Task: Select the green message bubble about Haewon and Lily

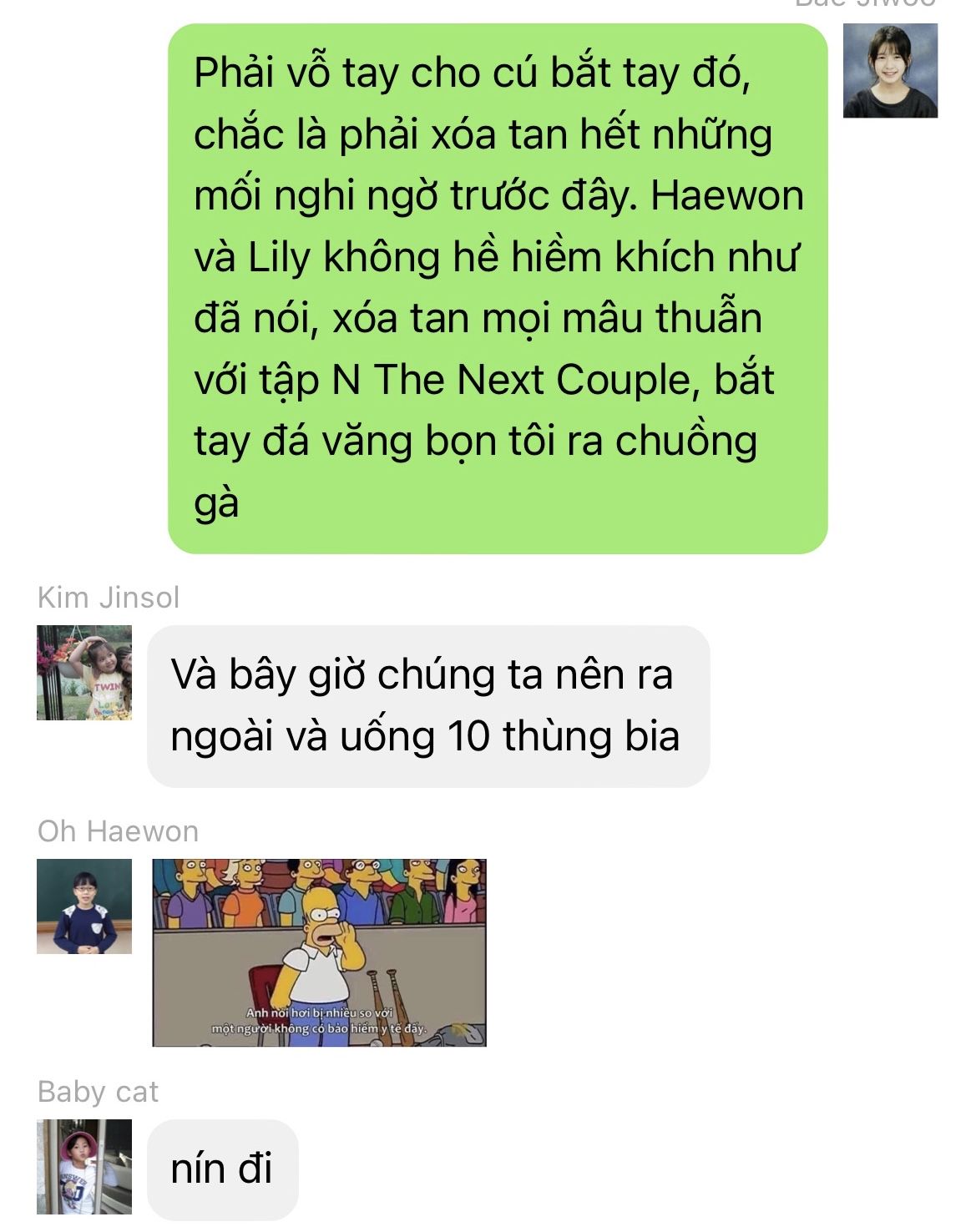Action: [498, 289]
